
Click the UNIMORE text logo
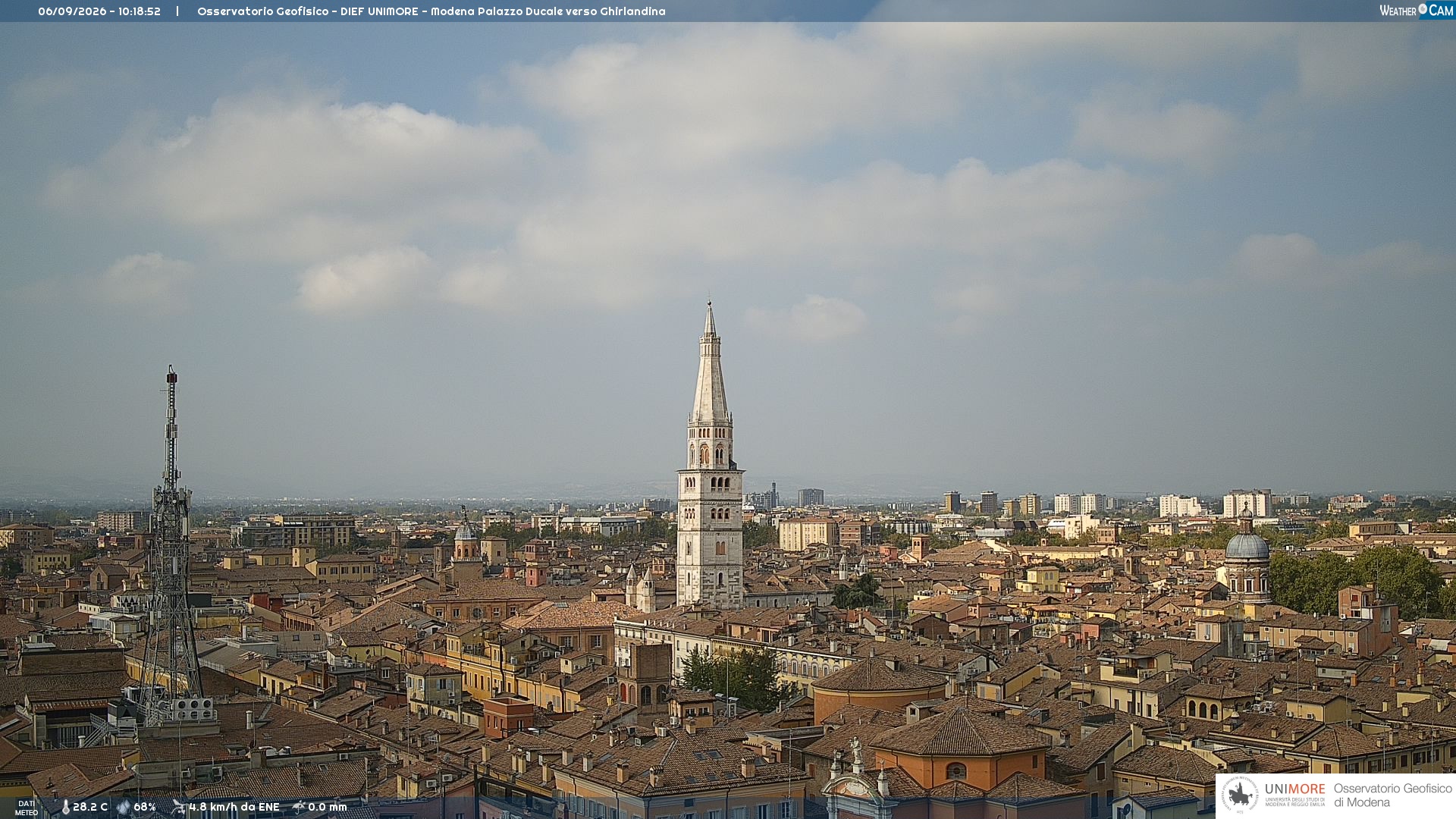1295,789
